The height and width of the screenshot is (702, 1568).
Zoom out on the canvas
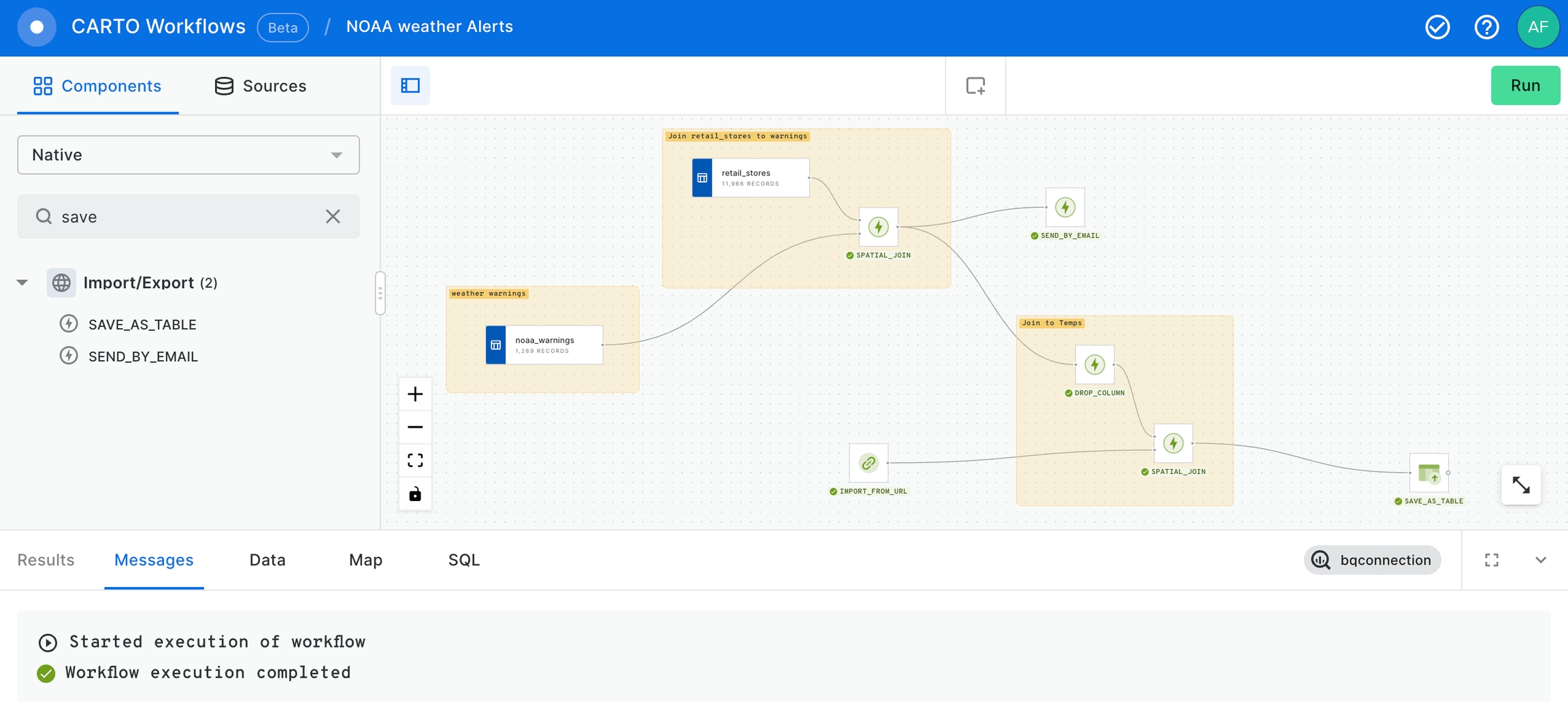pyautogui.click(x=415, y=428)
